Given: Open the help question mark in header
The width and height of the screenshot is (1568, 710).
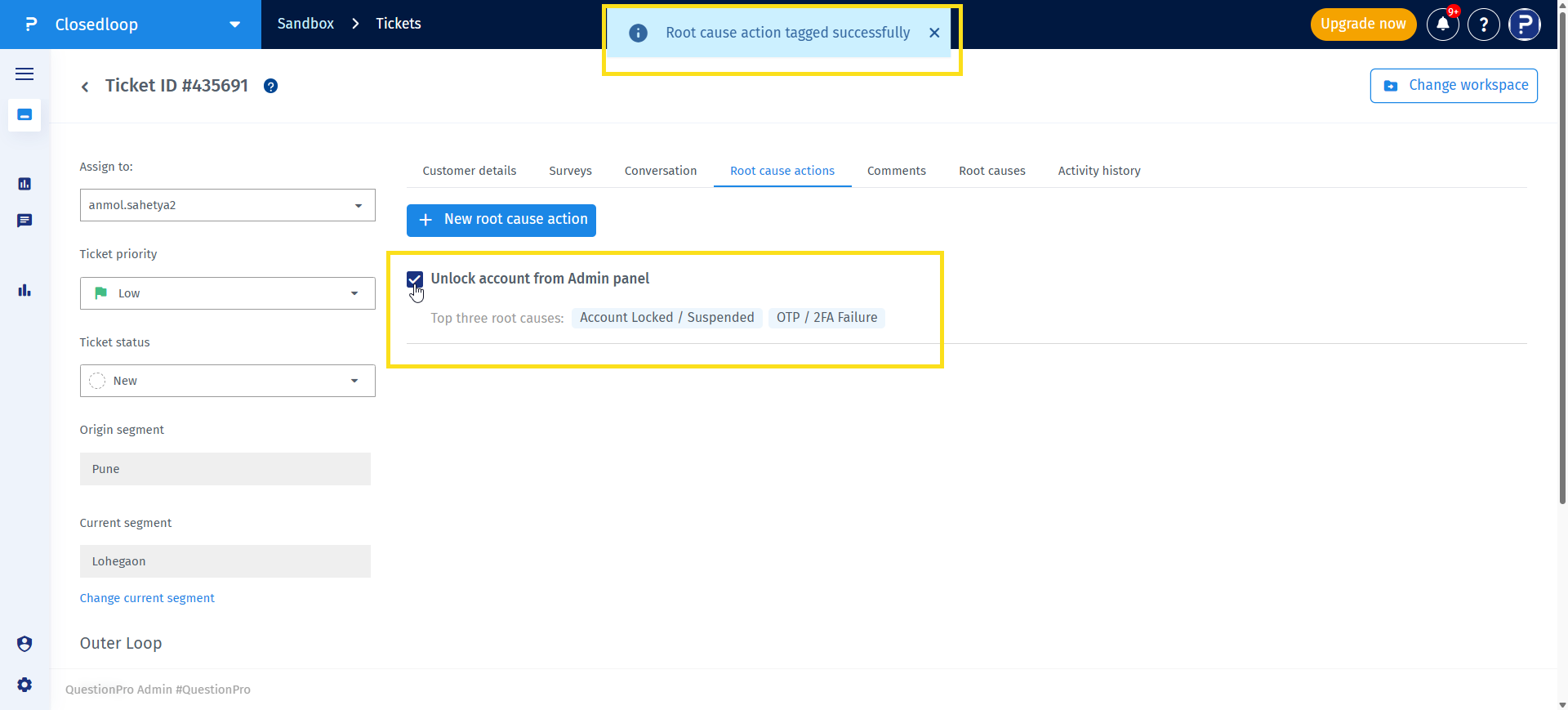Looking at the screenshot, I should [1484, 25].
